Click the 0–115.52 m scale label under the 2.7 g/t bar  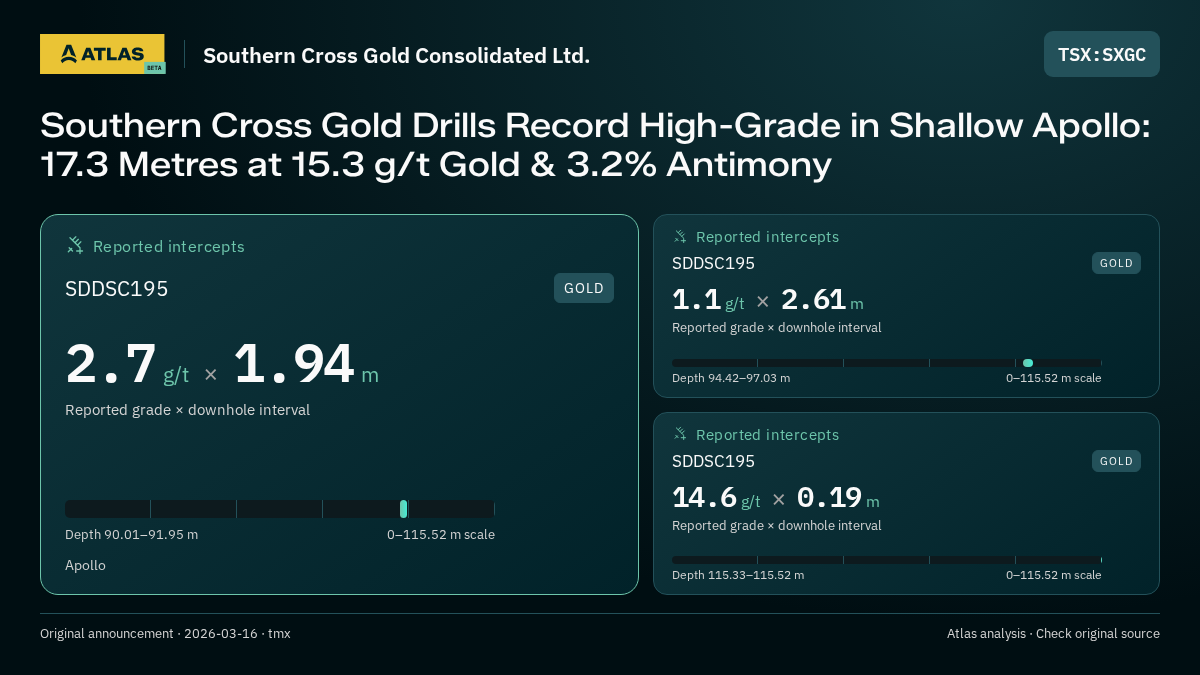click(x=441, y=534)
